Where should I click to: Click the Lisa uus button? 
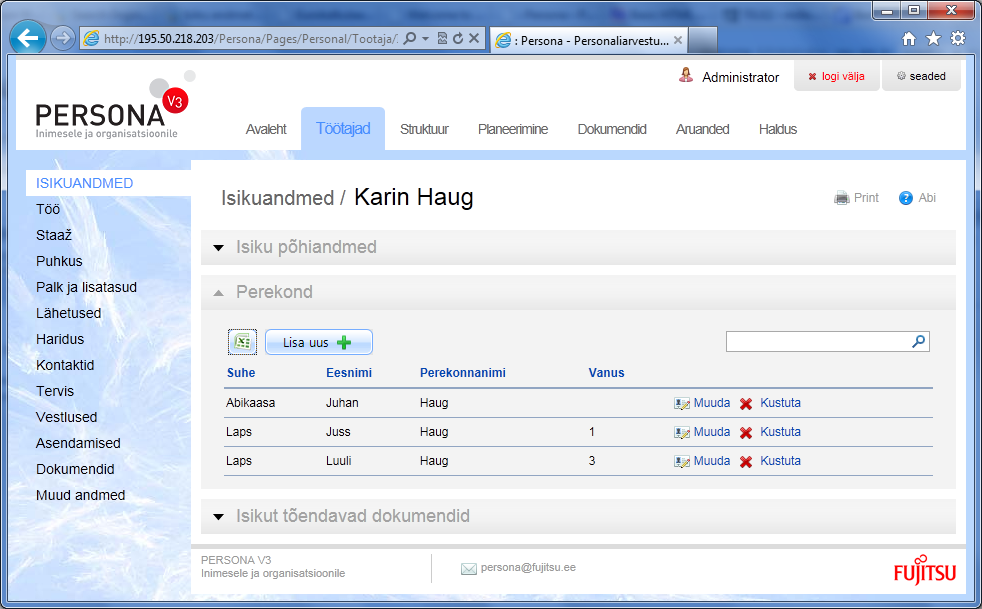318,342
